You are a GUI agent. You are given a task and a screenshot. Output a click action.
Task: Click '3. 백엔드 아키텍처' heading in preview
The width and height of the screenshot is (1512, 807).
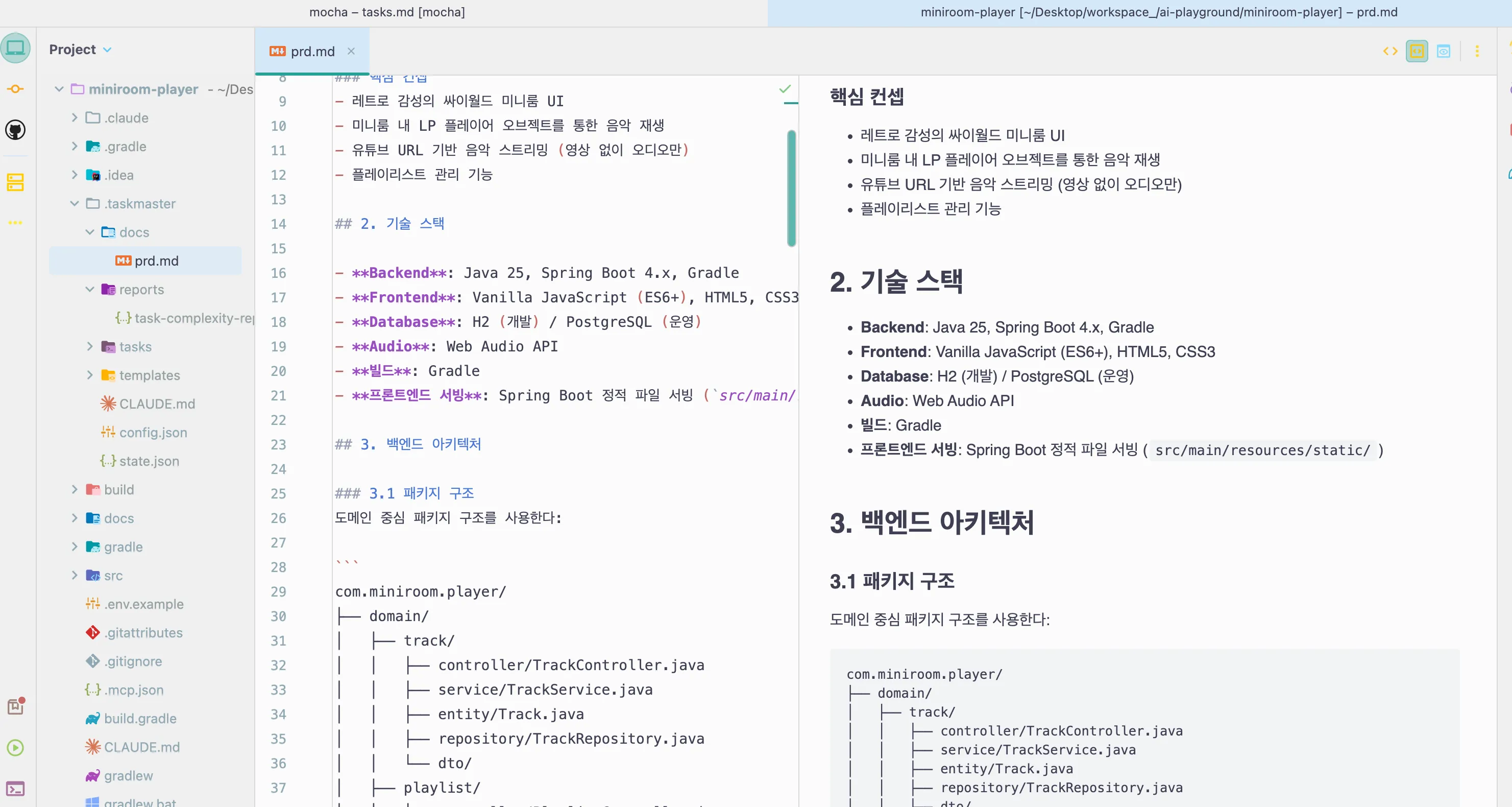pos(932,522)
